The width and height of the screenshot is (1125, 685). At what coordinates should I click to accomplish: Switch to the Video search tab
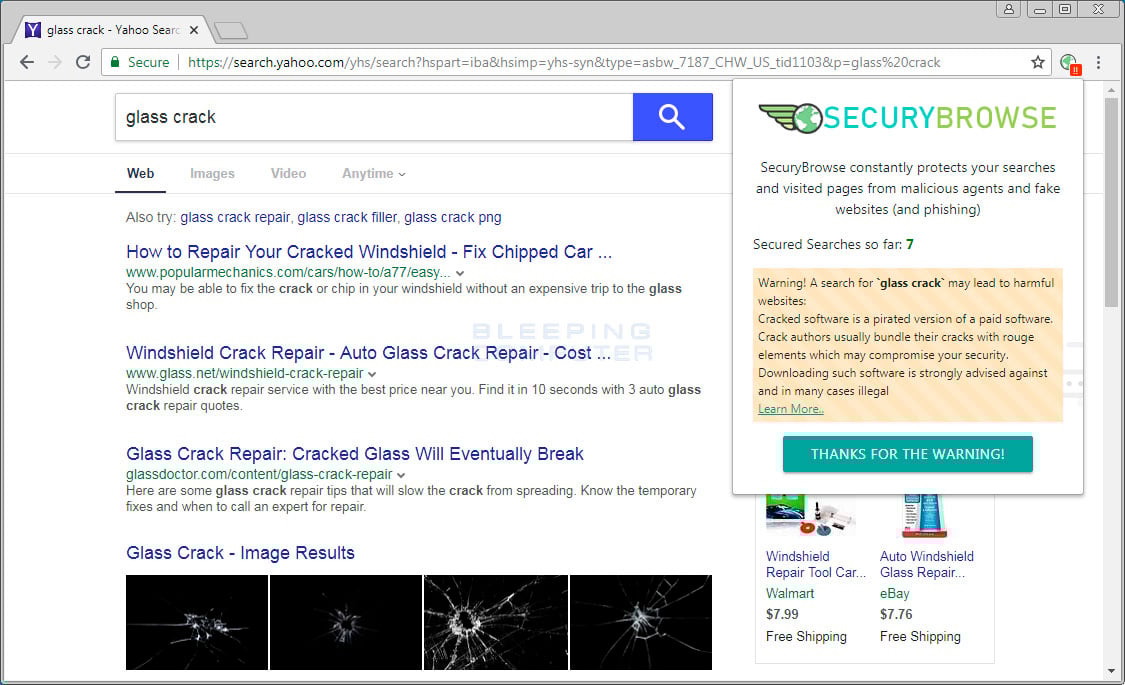coord(288,174)
